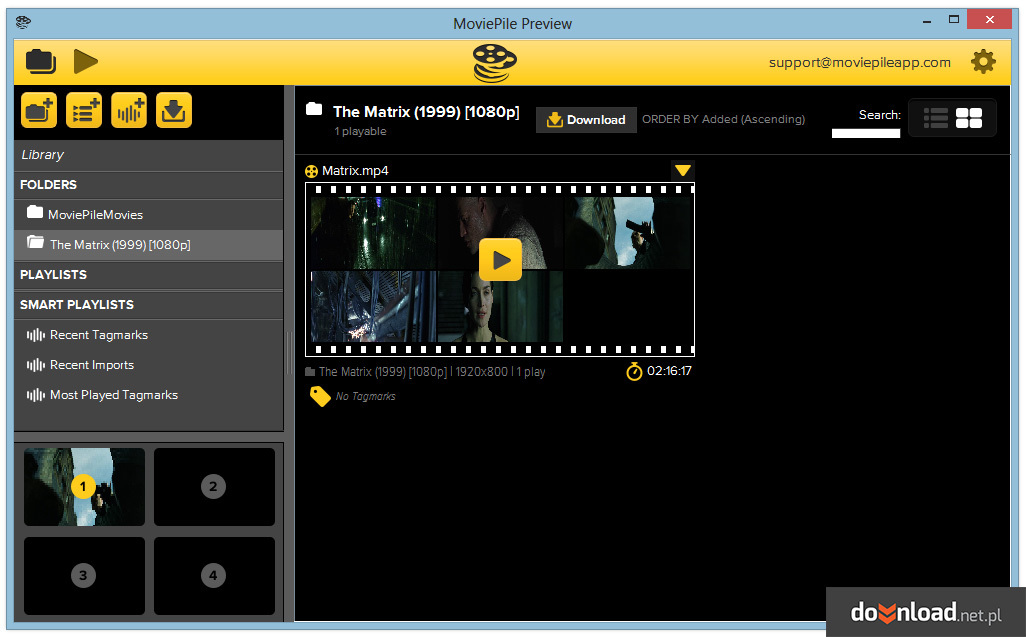This screenshot has height=637, width=1026.
Task: Click the Library tab heading
Action: pyautogui.click(x=149, y=156)
